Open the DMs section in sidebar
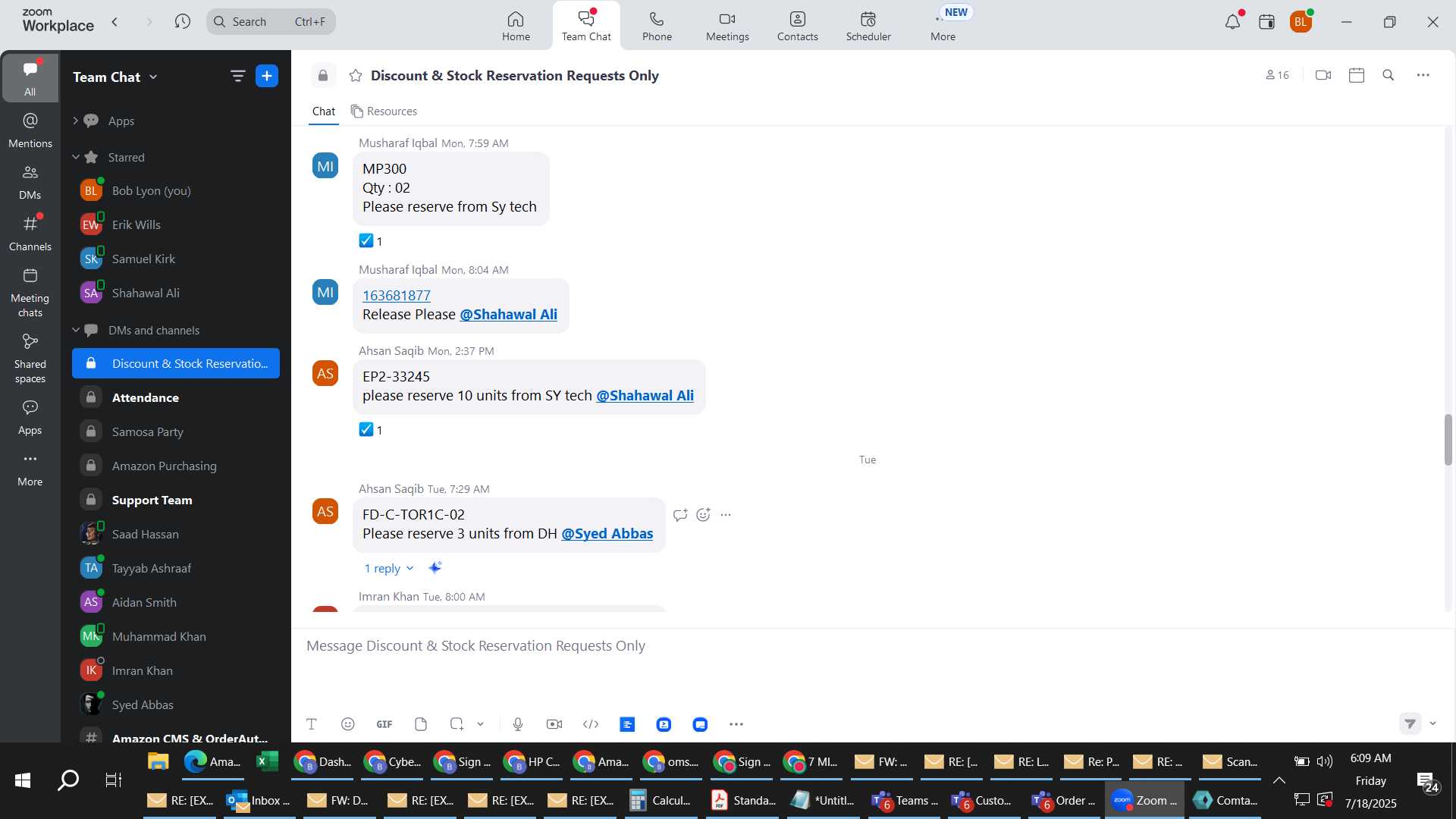Viewport: 1456px width, 819px height. coord(30,182)
